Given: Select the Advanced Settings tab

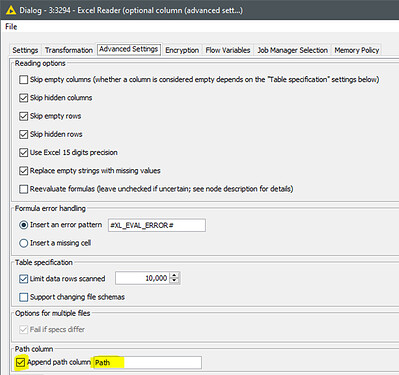Looking at the screenshot, I should tap(129, 49).
